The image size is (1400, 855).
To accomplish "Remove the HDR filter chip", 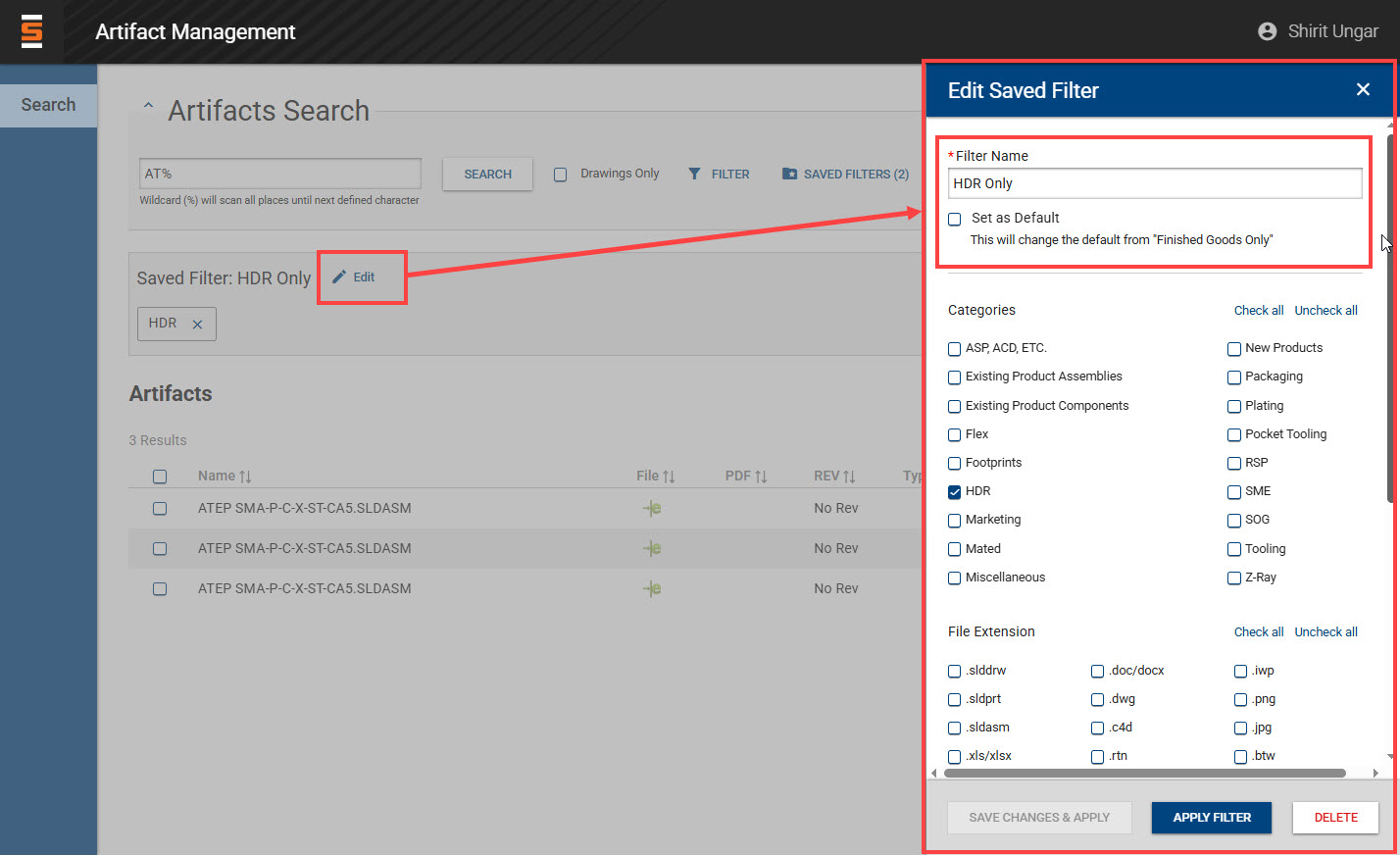I will click(197, 325).
